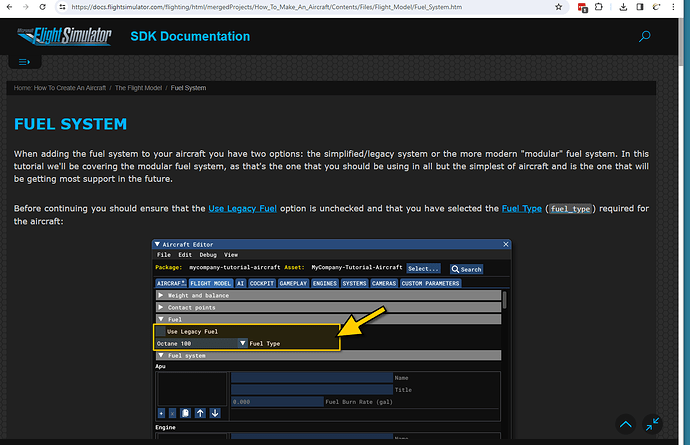
Task: Open the 'Octane 100' Fuel Type dropdown
Action: (x=202, y=343)
